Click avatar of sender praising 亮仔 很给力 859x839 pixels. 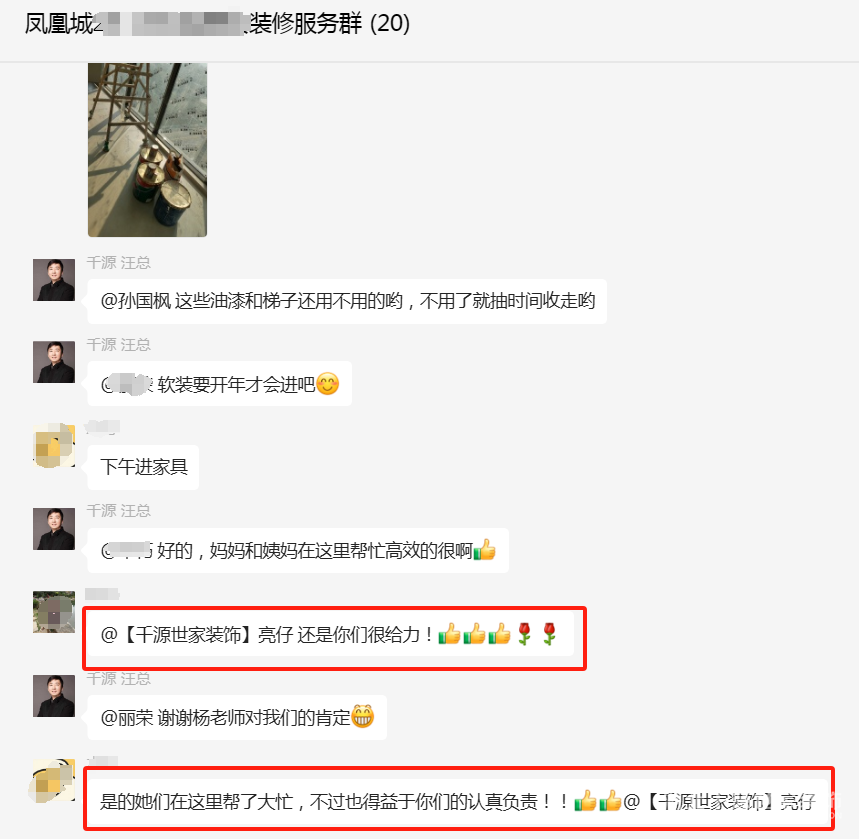click(54, 612)
